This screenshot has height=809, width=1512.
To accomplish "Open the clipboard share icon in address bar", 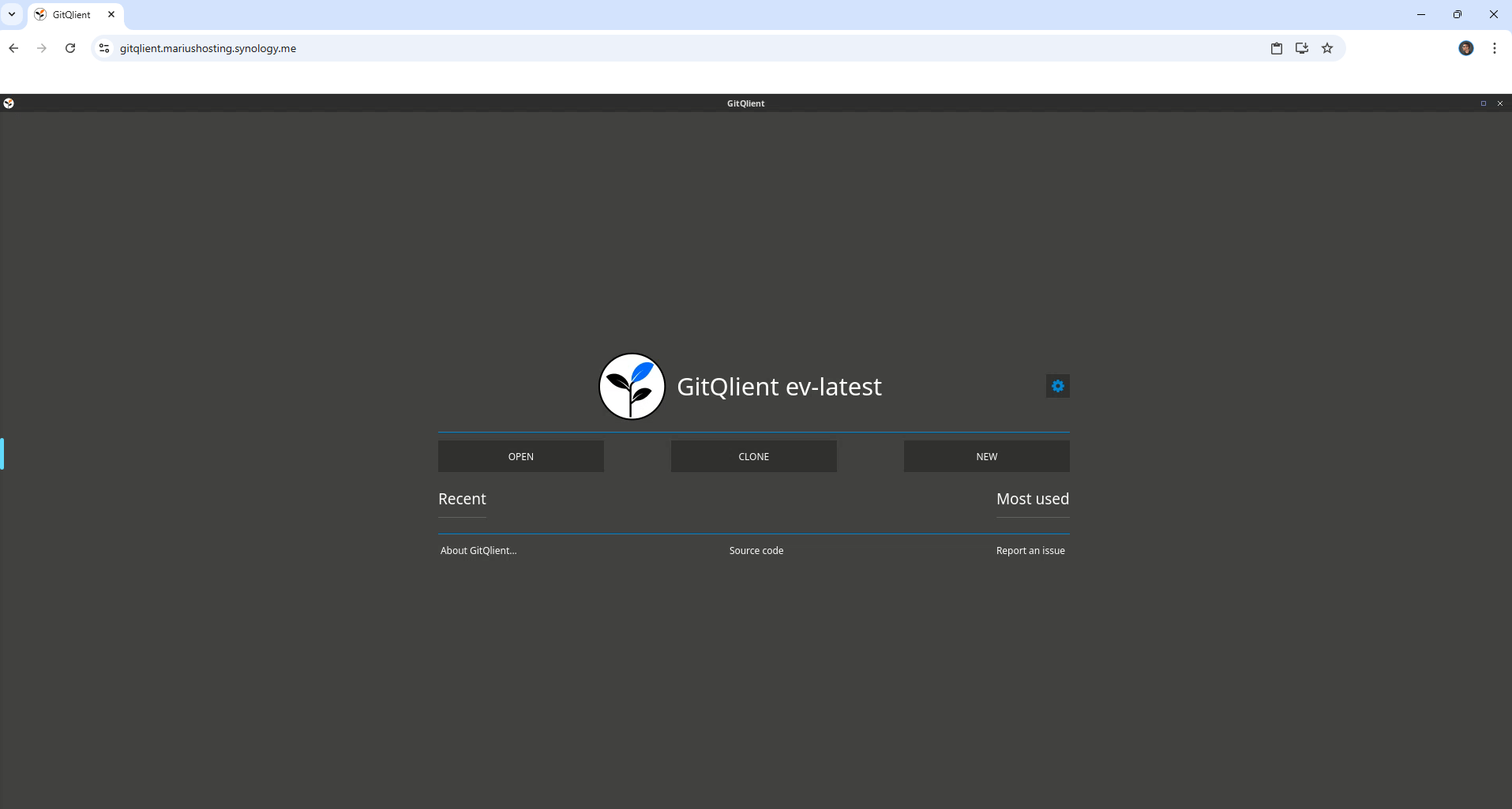I will 1277,48.
